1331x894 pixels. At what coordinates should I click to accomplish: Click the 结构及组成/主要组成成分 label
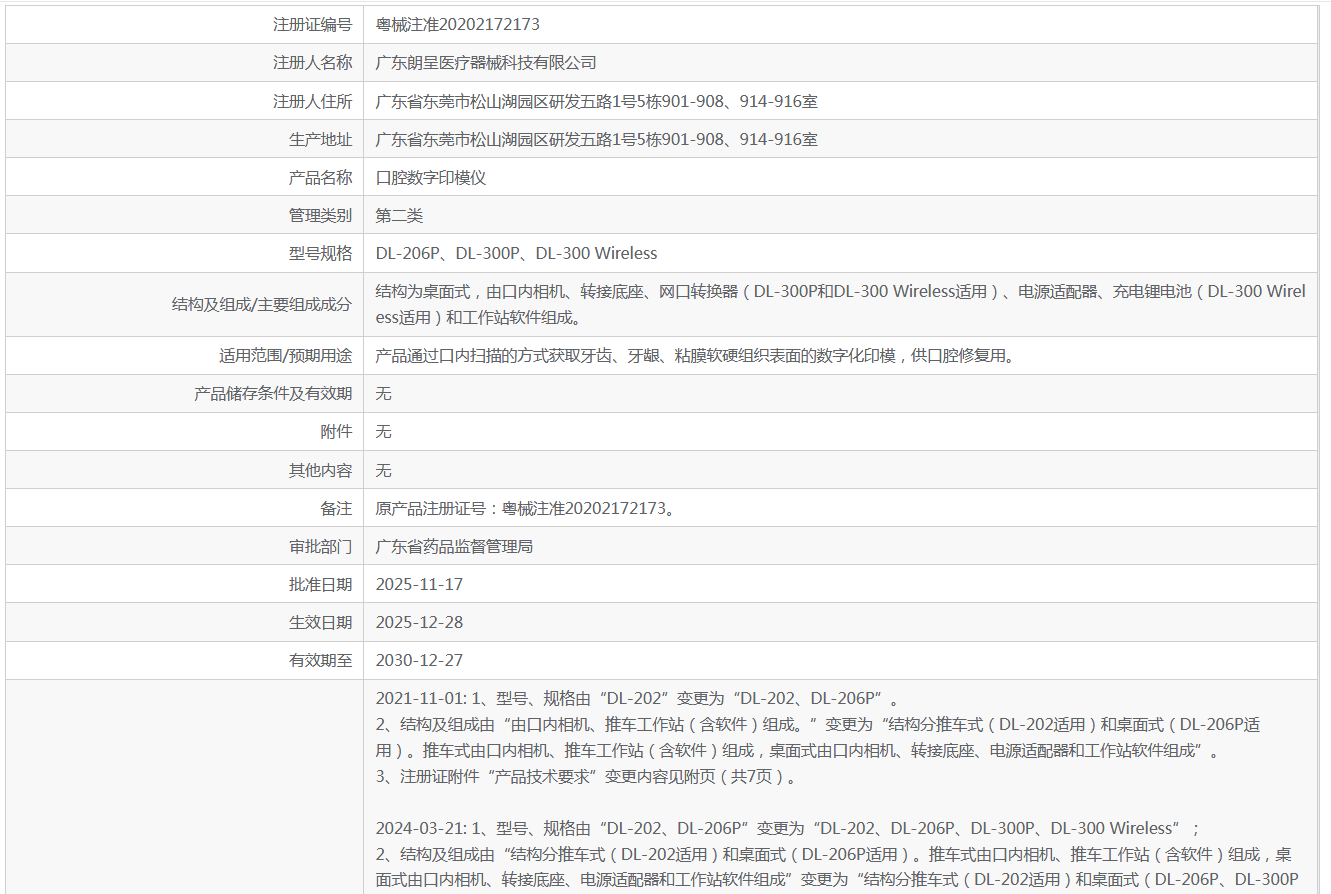point(262,304)
